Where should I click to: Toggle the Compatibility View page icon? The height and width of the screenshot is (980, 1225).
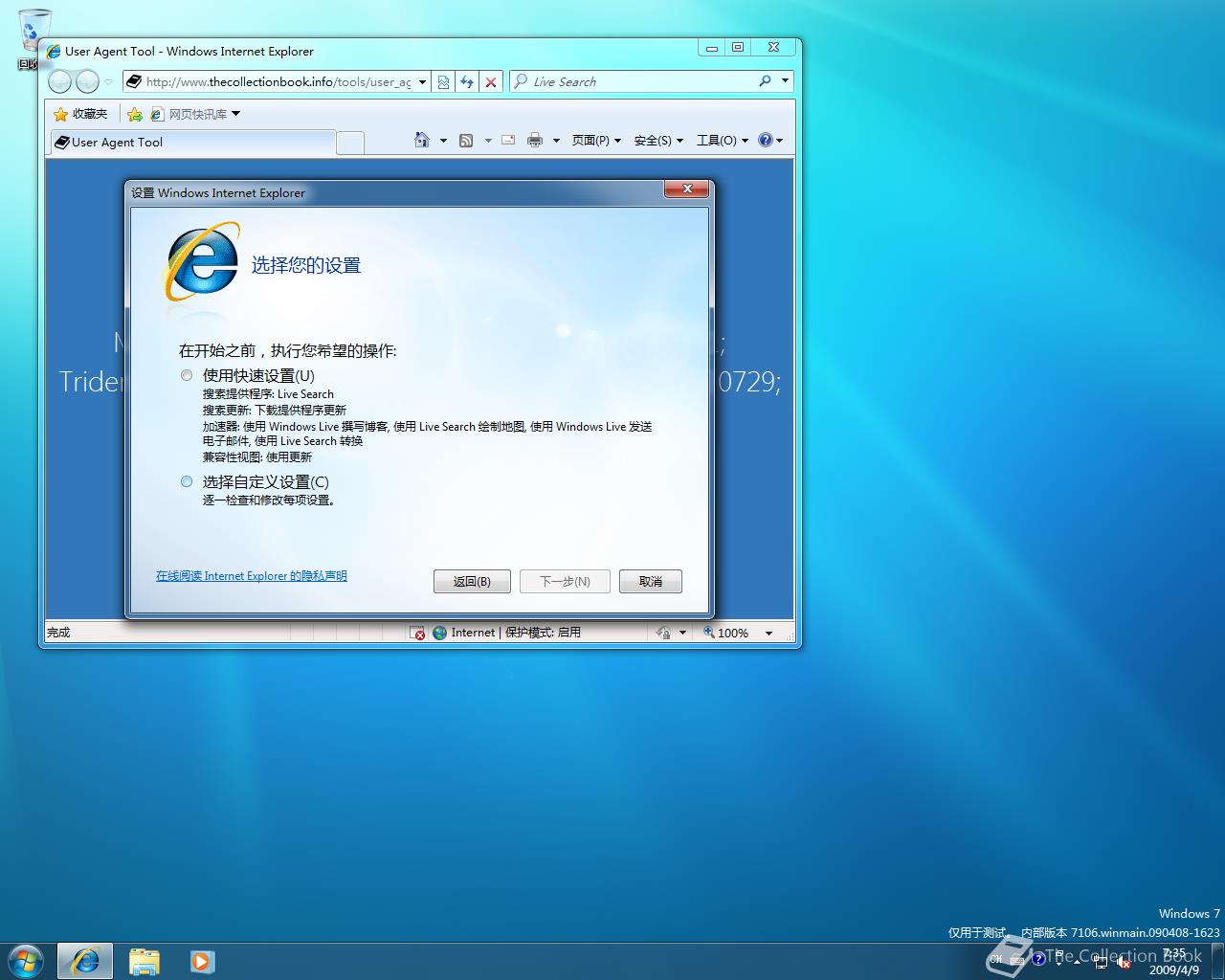pyautogui.click(x=443, y=82)
